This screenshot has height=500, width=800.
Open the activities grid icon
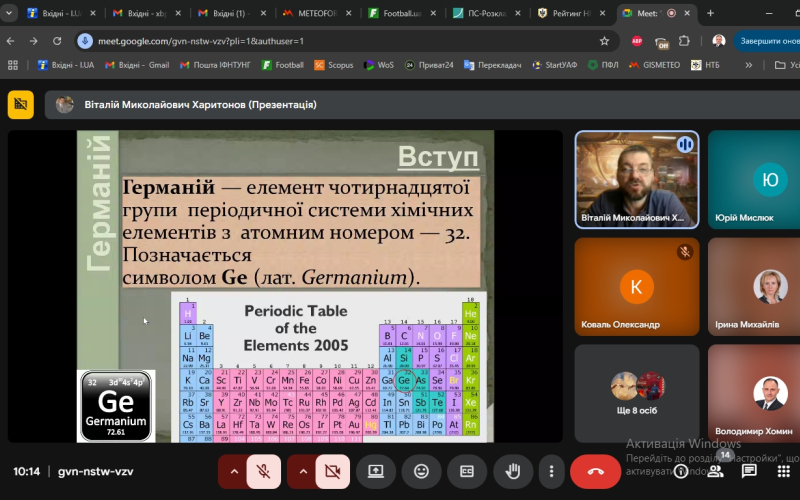click(x=783, y=471)
